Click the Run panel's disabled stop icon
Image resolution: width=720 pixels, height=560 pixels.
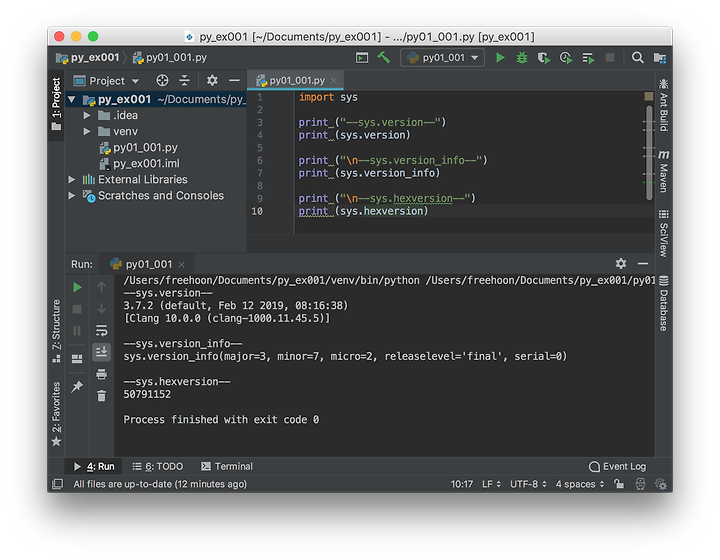(x=77, y=309)
